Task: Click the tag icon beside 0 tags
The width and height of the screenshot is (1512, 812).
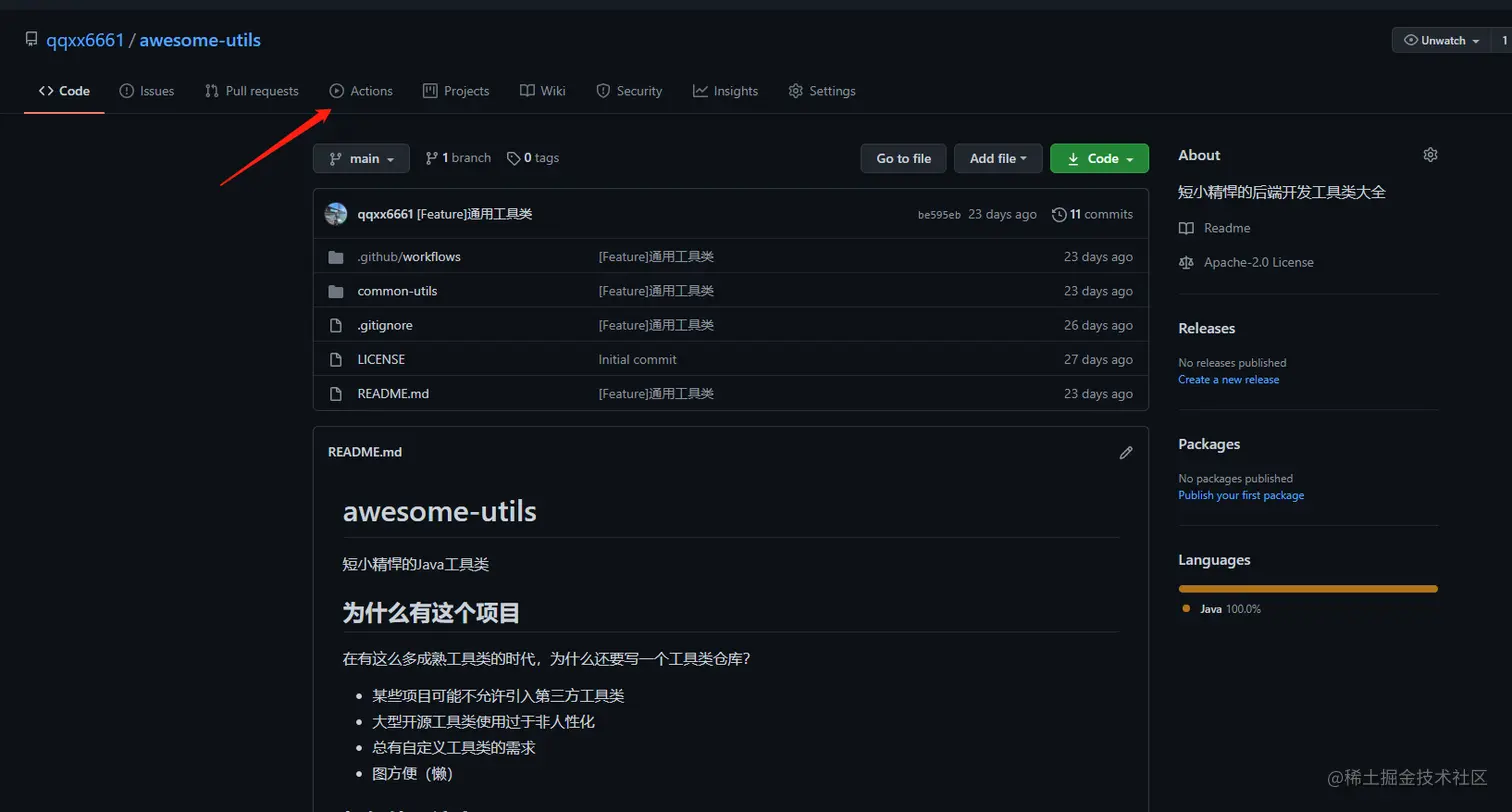Action: point(513,158)
